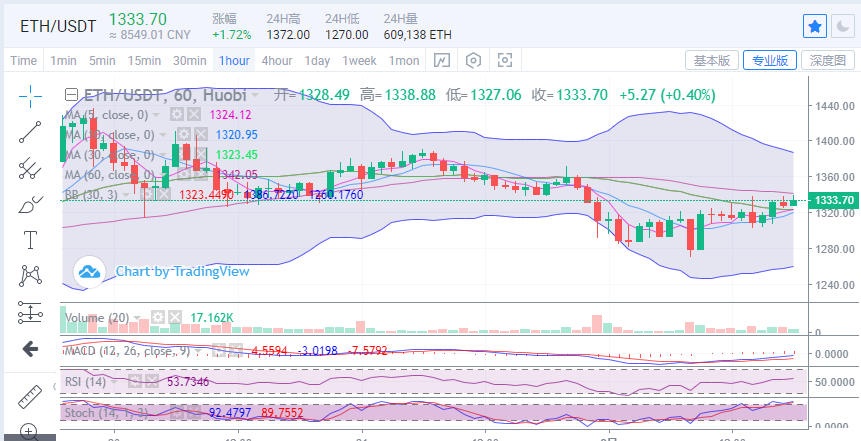Collapse the ETH/USDT legend box
The width and height of the screenshot is (861, 441).
click(71, 95)
